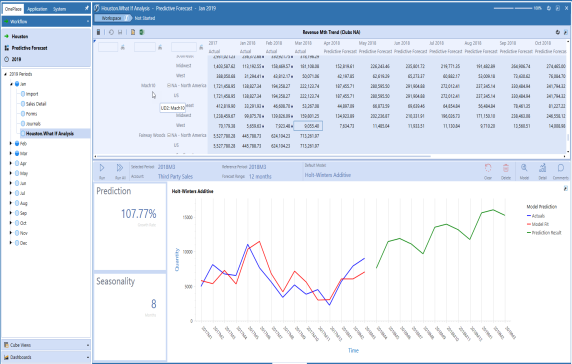Click the pin icon at right of Revenue Mth Trend header
The height and width of the screenshot is (364, 572).
coord(565,32)
